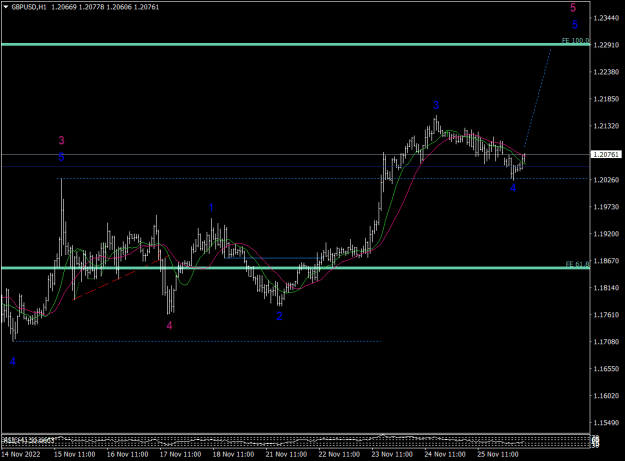Click the 21 Nov 11:00 time label
The image size is (625, 461).
tap(286, 454)
